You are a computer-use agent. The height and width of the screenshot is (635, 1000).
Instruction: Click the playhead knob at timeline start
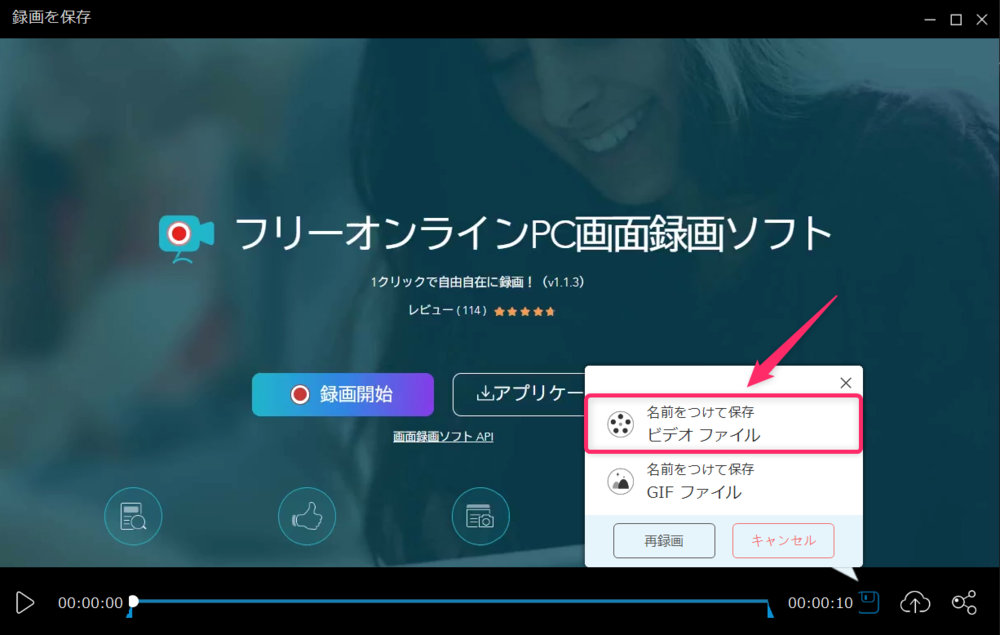pos(133,601)
